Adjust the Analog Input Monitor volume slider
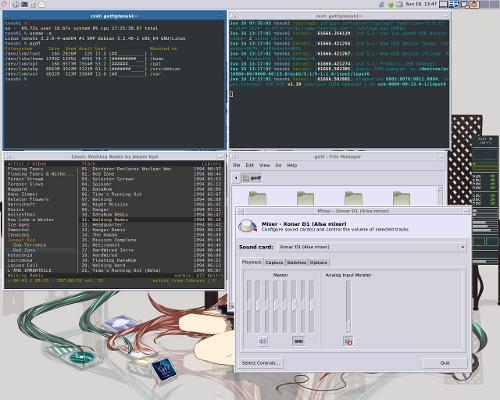 [348, 306]
